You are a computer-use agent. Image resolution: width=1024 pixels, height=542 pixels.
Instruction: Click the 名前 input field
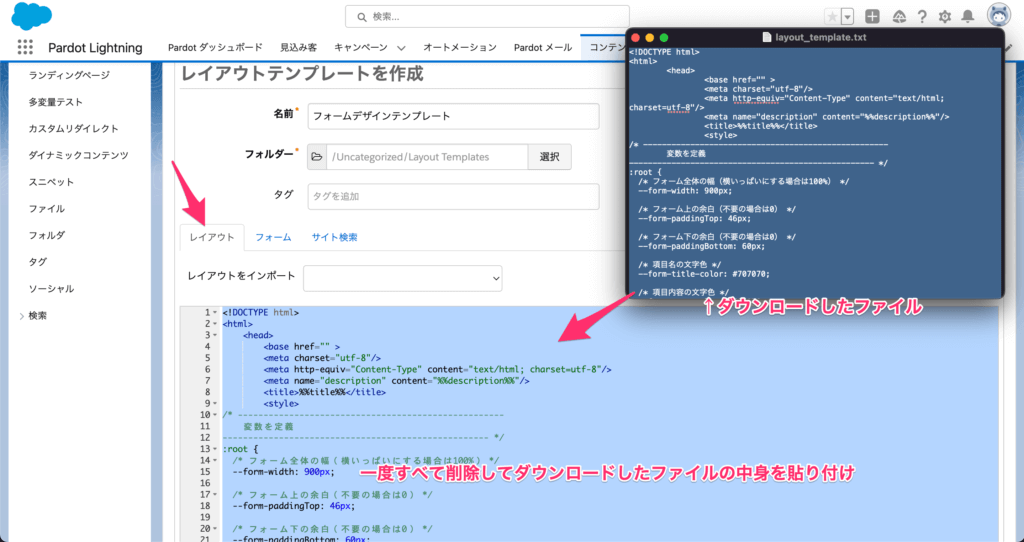pos(453,116)
